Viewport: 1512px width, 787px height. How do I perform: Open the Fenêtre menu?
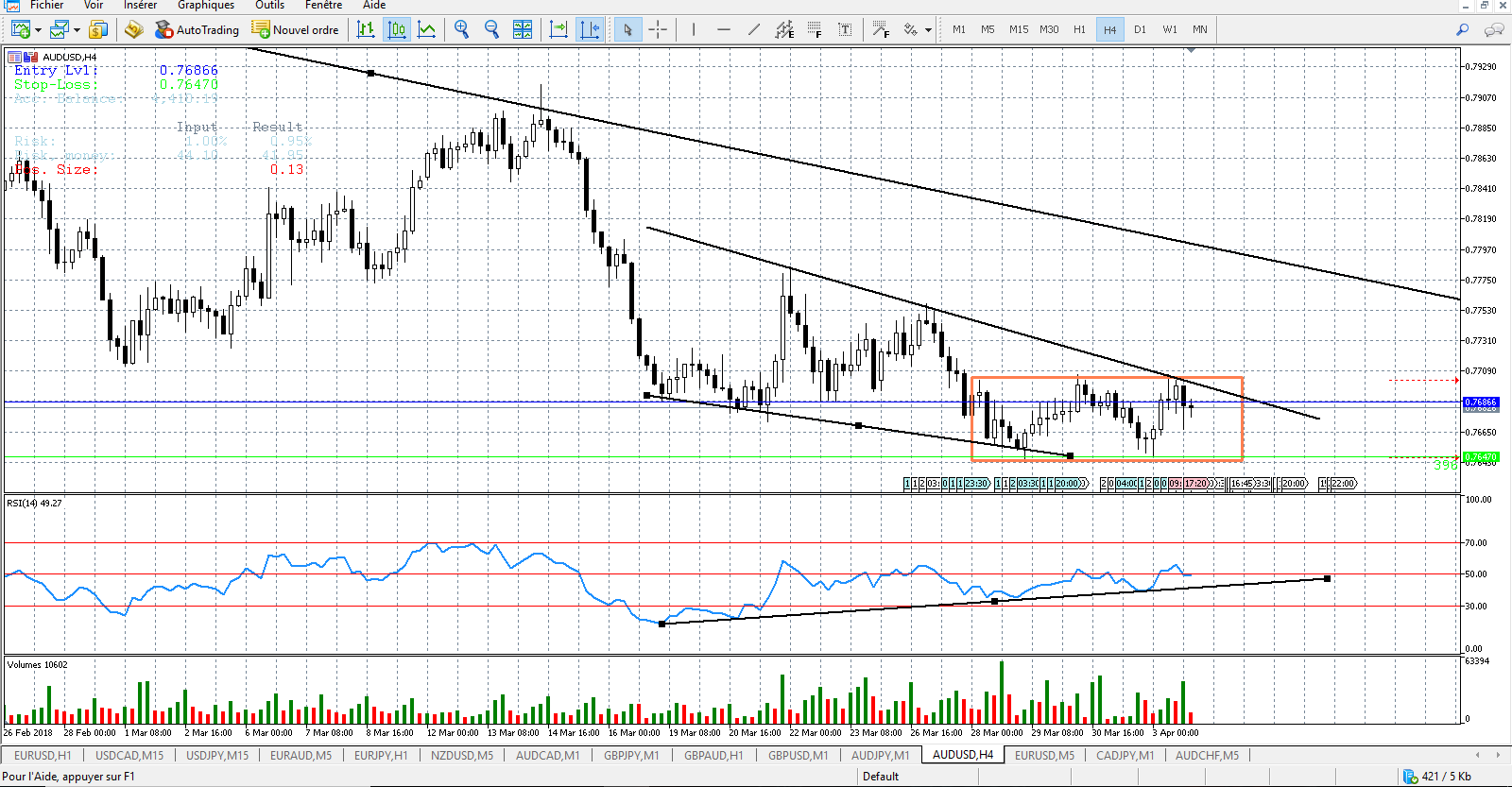pos(323,5)
